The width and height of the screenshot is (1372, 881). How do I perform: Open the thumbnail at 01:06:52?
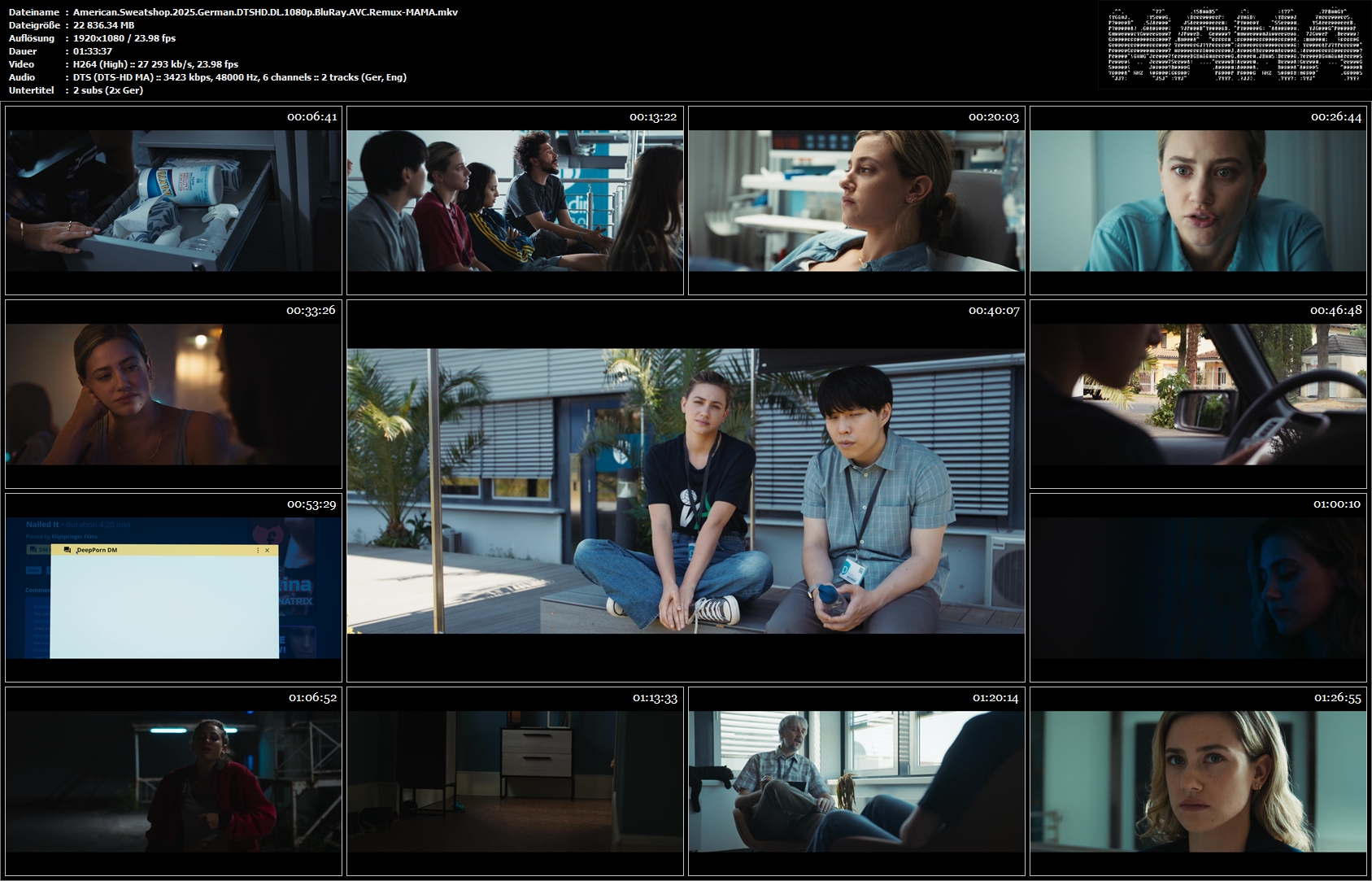click(x=173, y=781)
